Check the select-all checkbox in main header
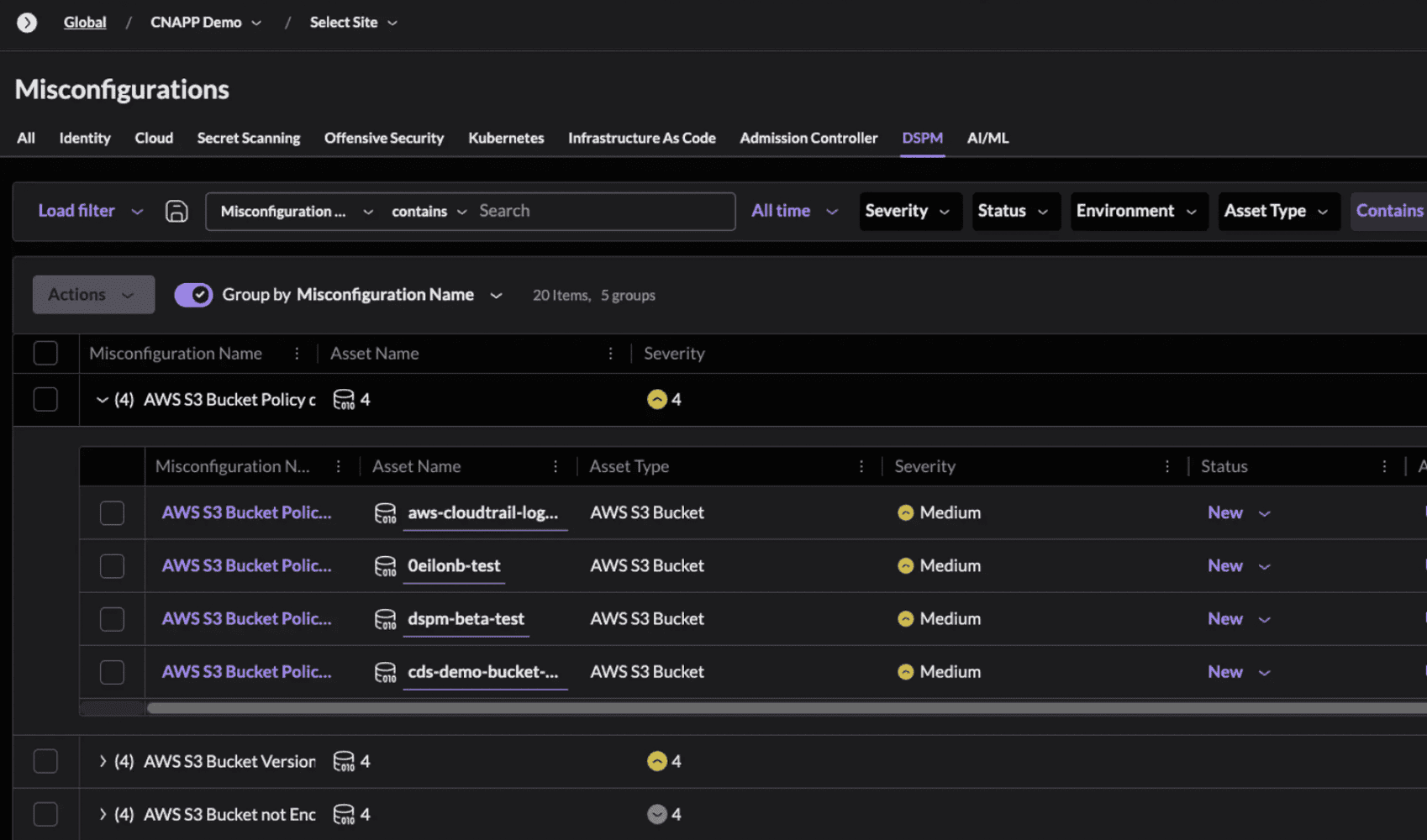The image size is (1427, 840). point(45,354)
